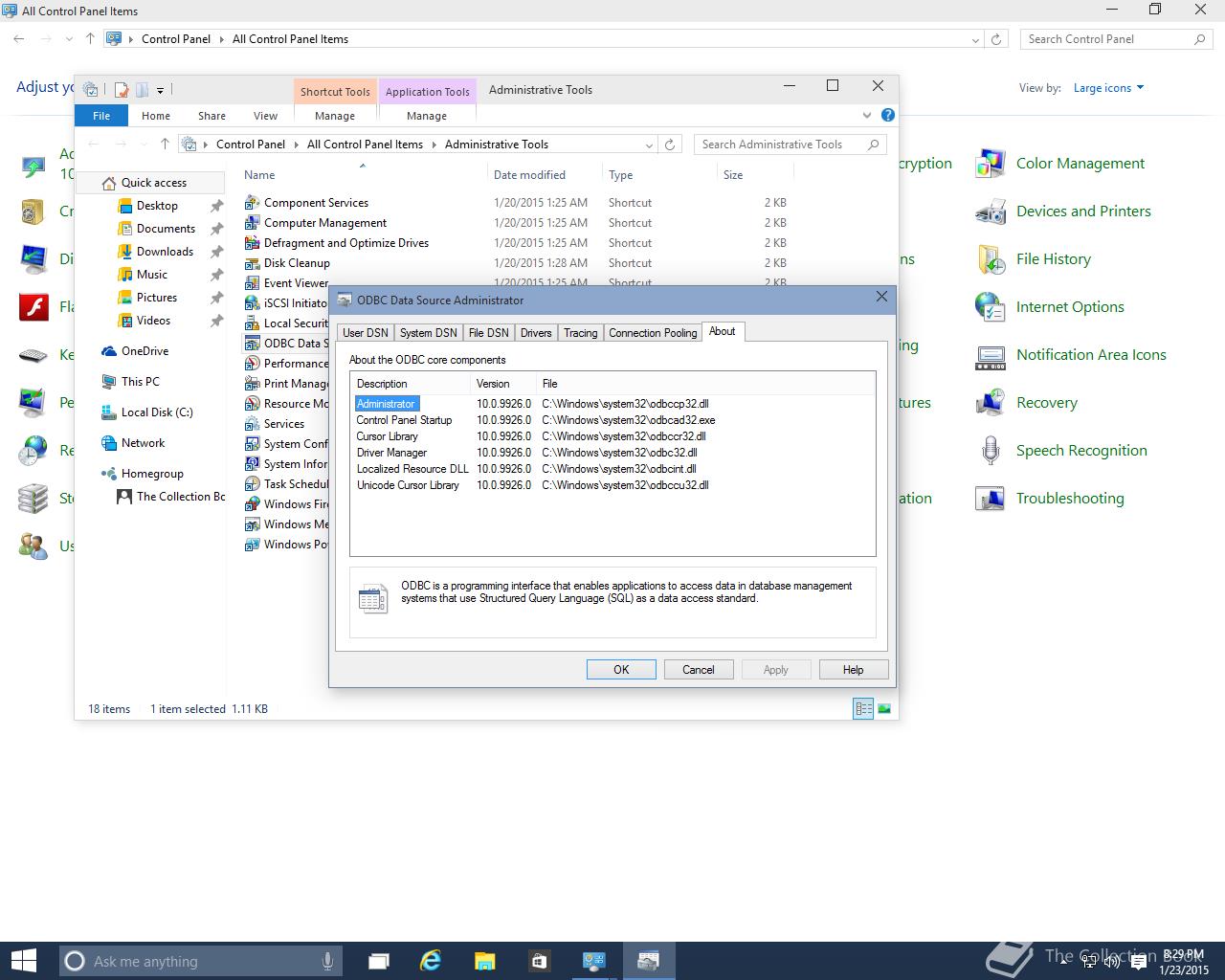1225x980 pixels.
Task: Open Internet Explorer from taskbar
Action: pyautogui.click(x=431, y=961)
